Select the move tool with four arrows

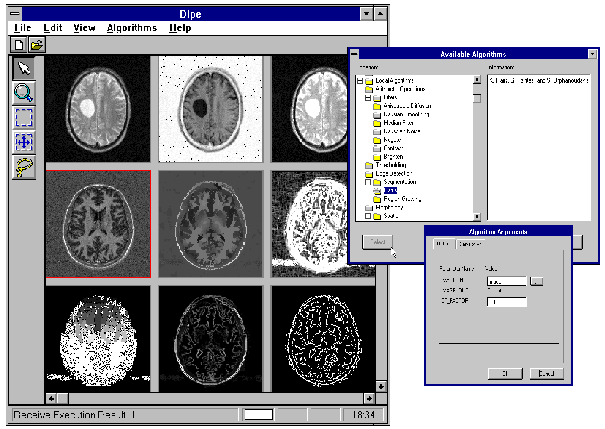(24, 142)
